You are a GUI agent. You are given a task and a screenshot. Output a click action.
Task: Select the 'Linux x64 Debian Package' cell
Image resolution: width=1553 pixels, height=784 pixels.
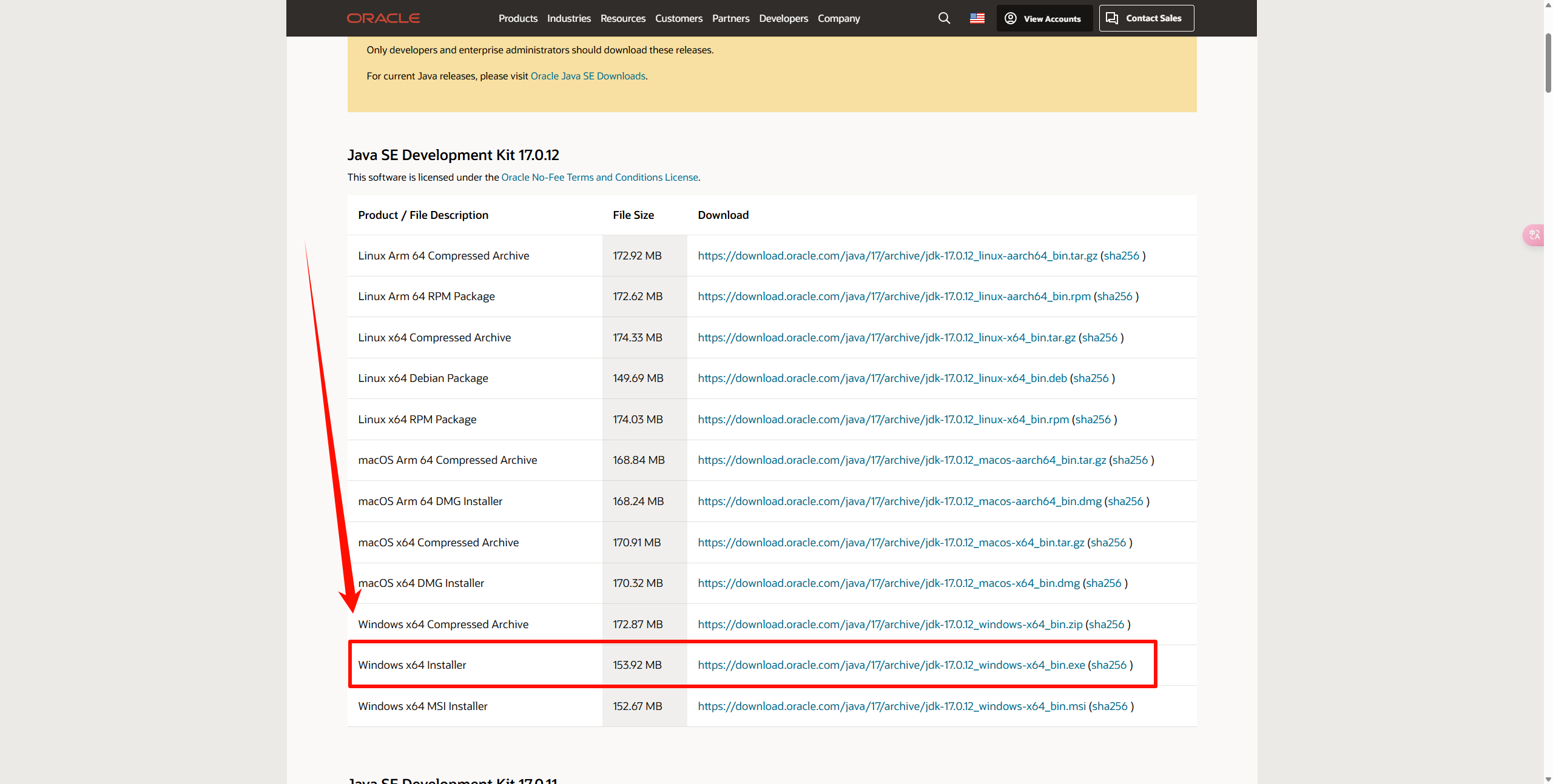(x=475, y=378)
